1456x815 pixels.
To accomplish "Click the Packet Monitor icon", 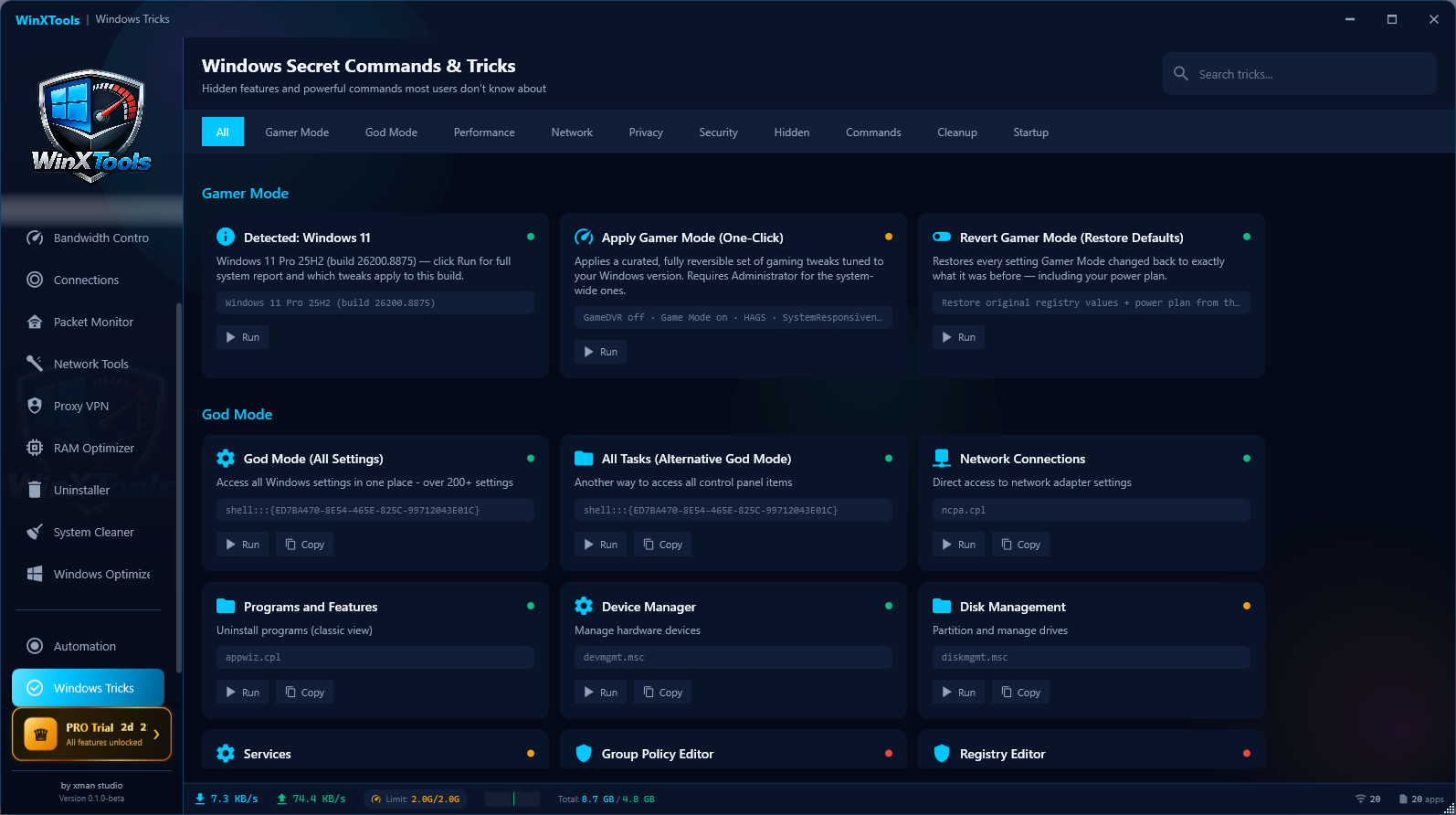I will coord(35,322).
